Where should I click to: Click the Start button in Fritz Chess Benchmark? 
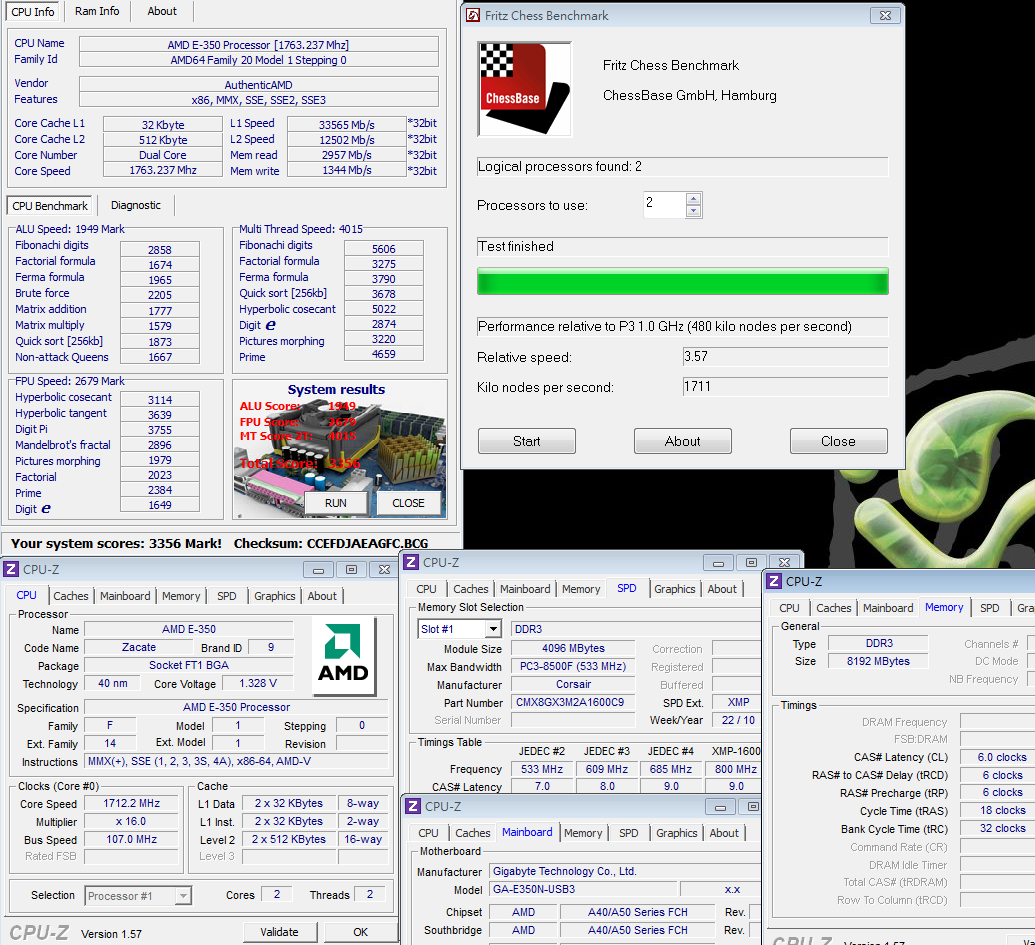(x=527, y=441)
